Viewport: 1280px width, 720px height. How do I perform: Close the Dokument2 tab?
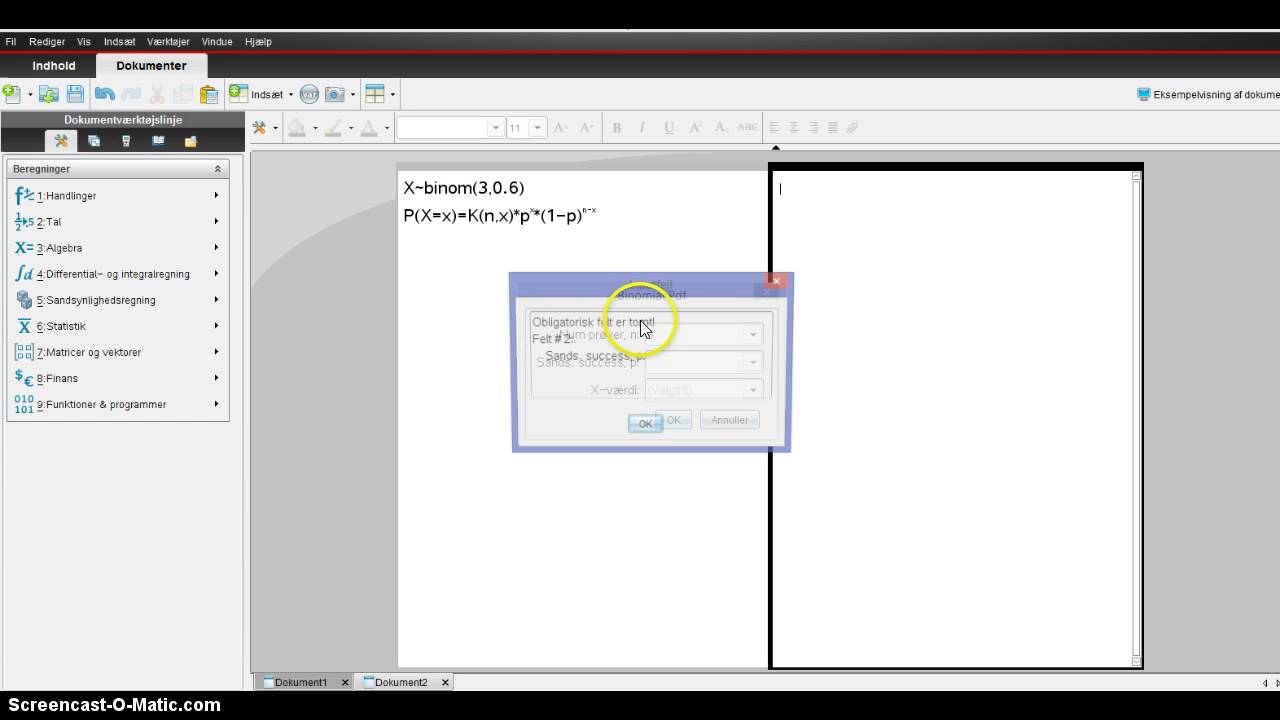click(445, 682)
